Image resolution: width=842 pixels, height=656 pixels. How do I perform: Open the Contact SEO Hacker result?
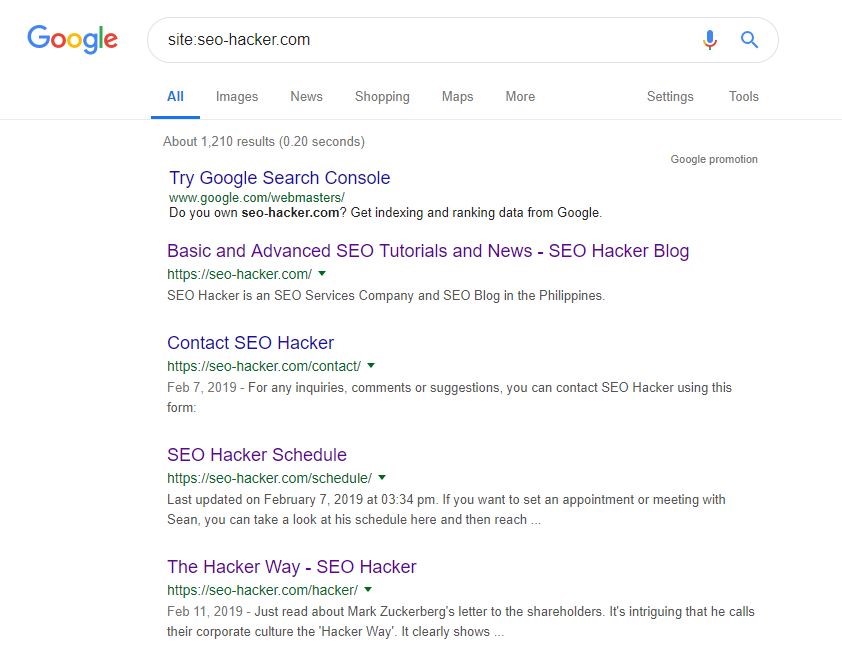coord(250,343)
